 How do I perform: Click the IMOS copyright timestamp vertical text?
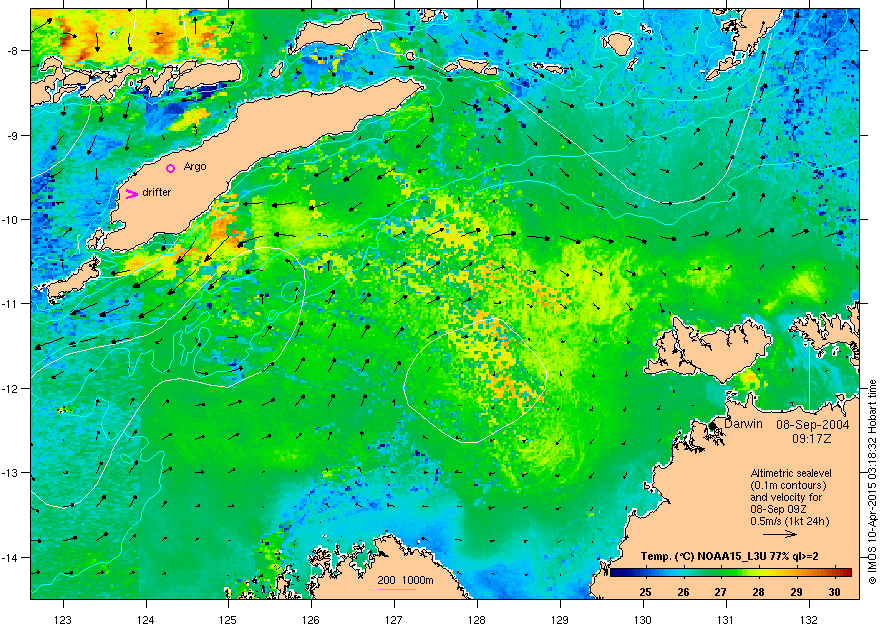(x=872, y=482)
